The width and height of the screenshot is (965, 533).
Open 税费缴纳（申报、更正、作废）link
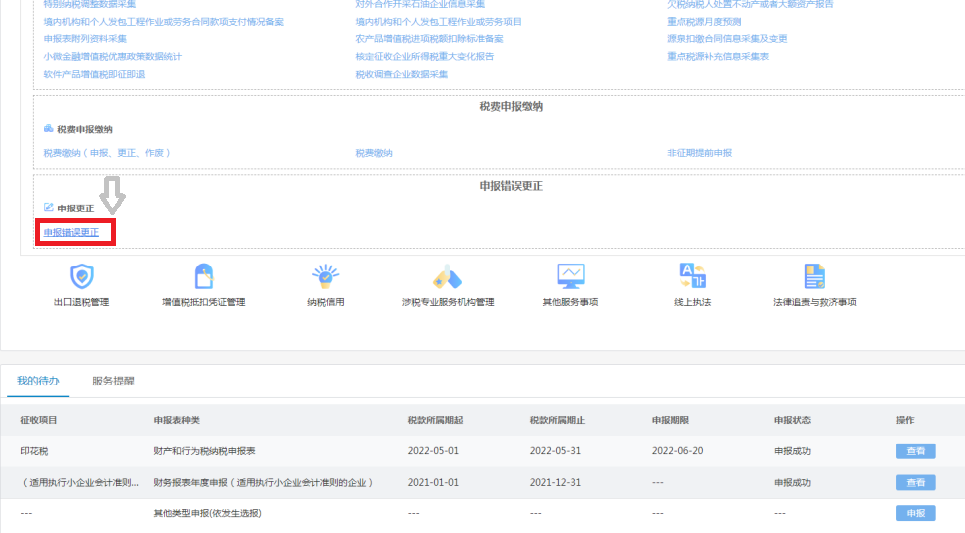point(106,153)
